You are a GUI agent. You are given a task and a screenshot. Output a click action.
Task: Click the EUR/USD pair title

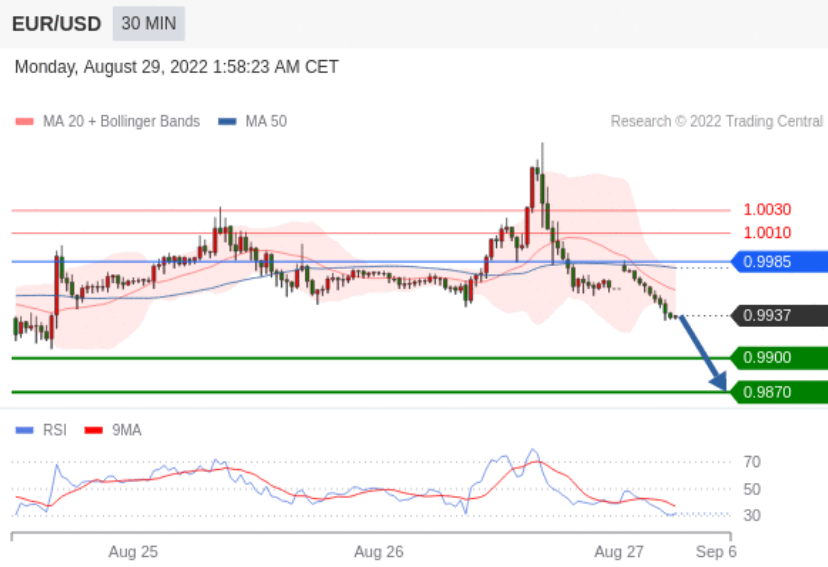(x=57, y=24)
